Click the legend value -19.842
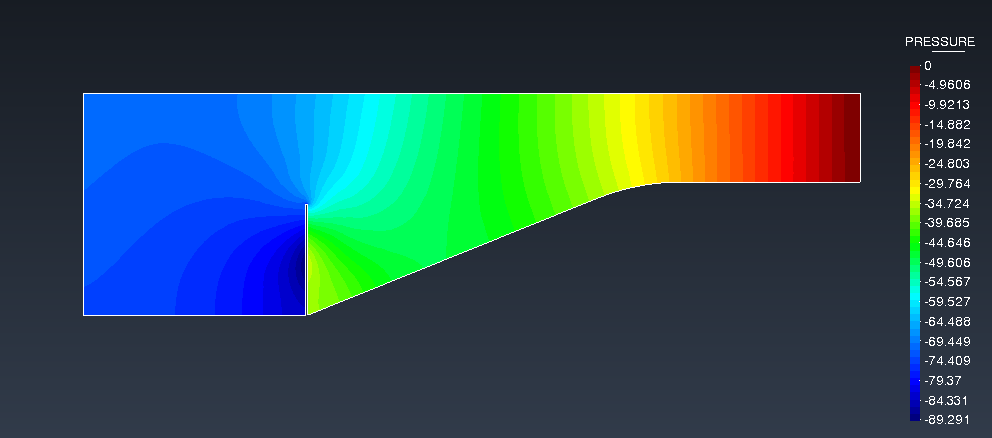This screenshot has height=438, width=992. pyautogui.click(x=946, y=144)
